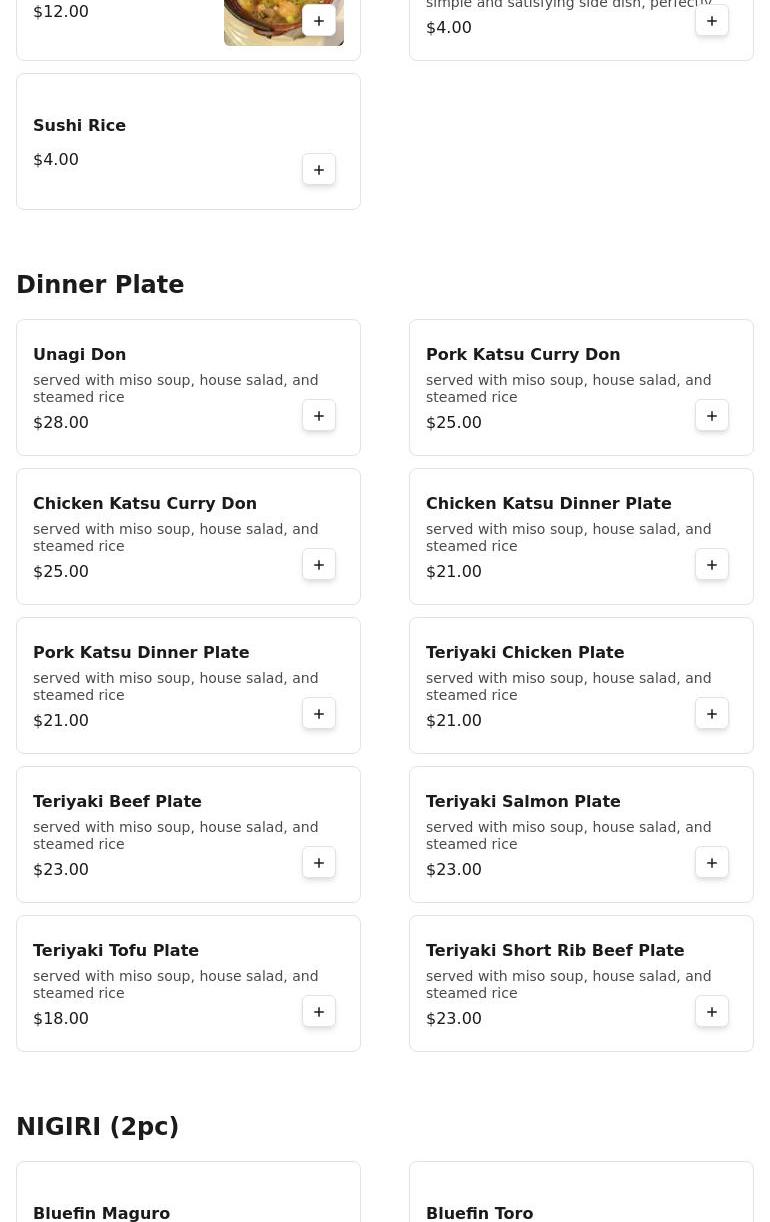The width and height of the screenshot is (770, 1222).
Task: Select the Bluefin Maguro nigiri card
Action: click(188, 1192)
